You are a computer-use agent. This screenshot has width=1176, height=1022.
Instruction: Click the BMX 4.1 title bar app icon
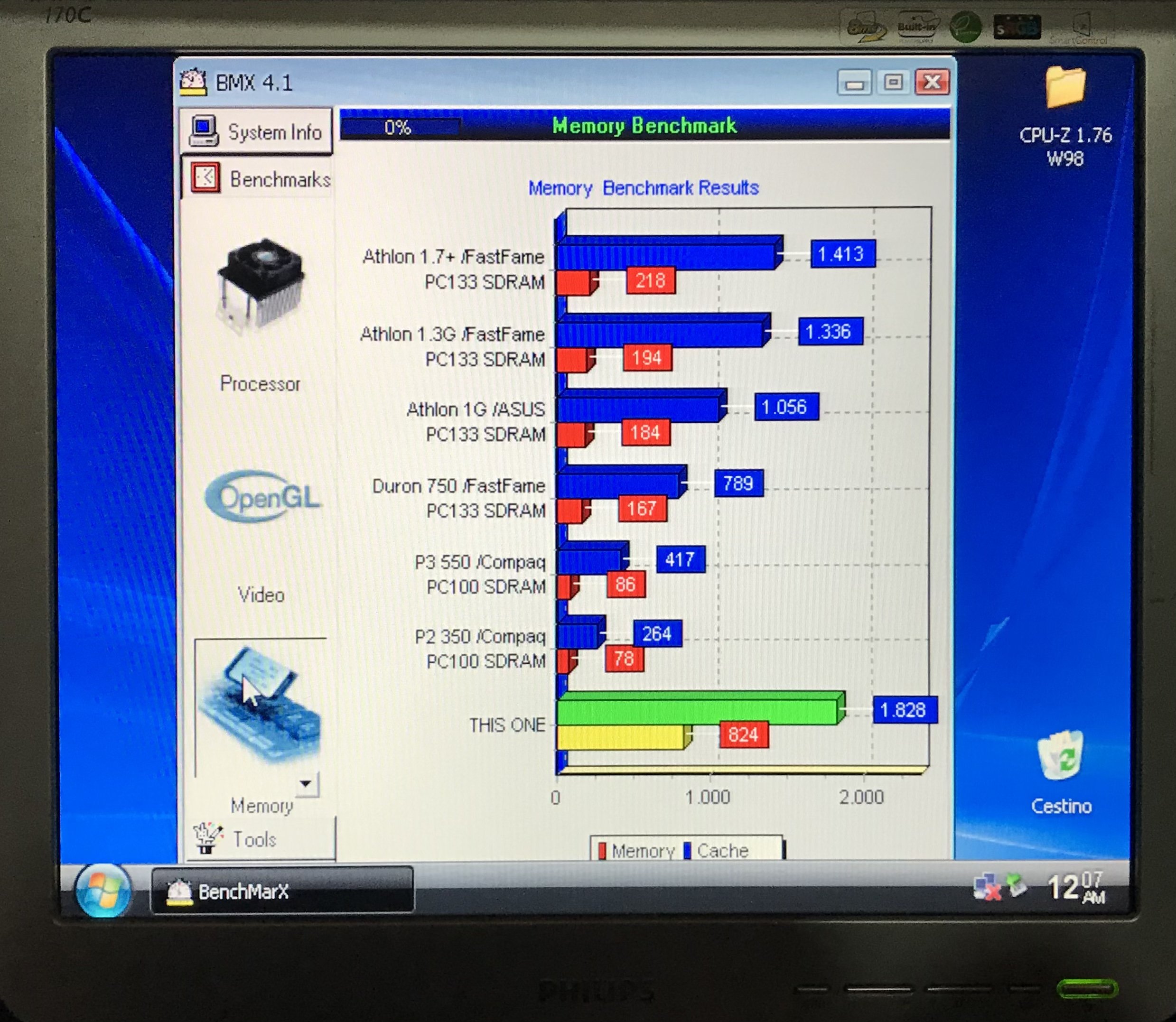193,82
